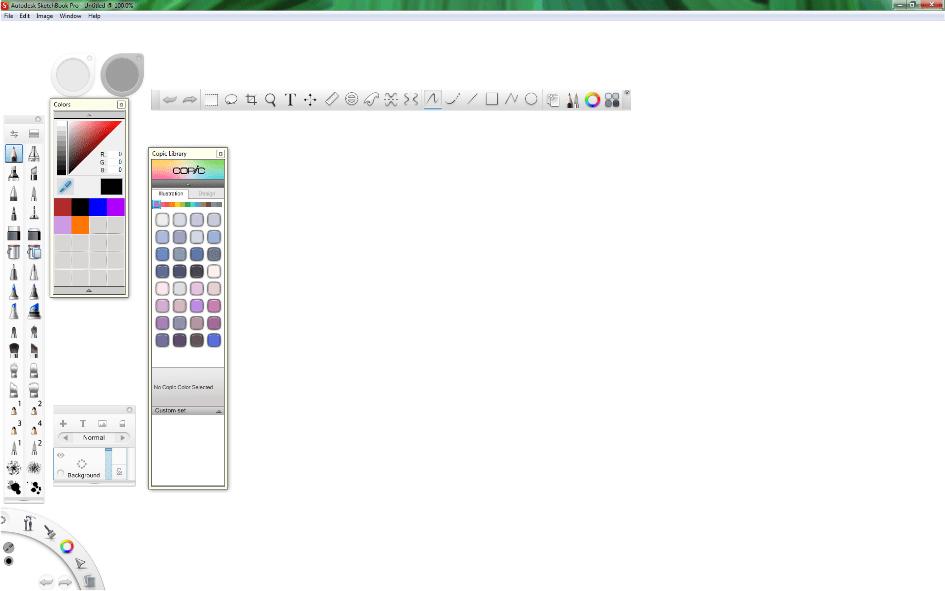Select the Background layer radio button
Image resolution: width=945 pixels, height=591 pixels.
coord(60,473)
